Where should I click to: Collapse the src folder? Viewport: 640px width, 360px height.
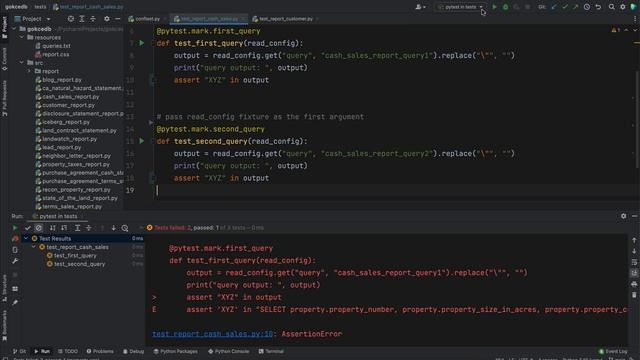tap(22, 62)
